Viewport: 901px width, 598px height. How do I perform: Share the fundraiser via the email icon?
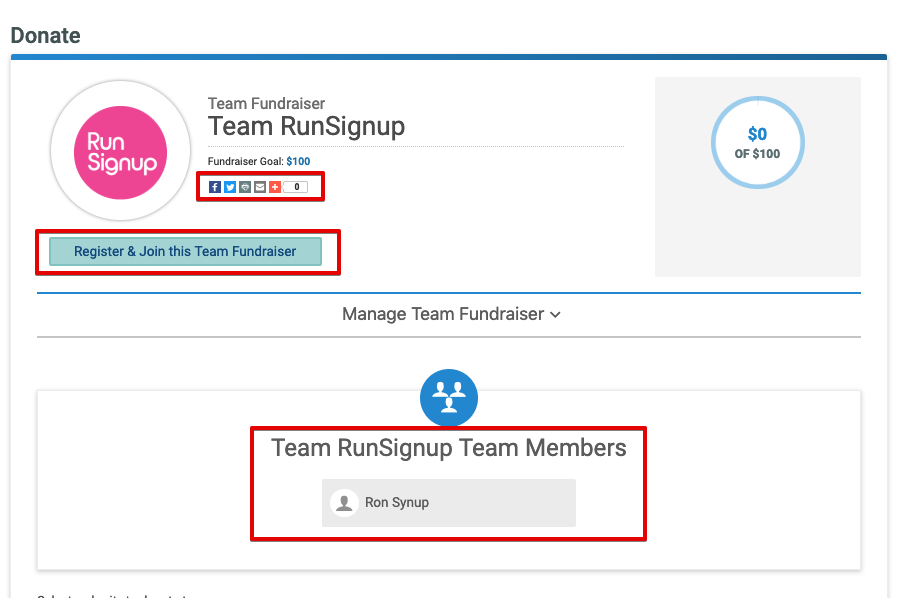click(x=260, y=187)
